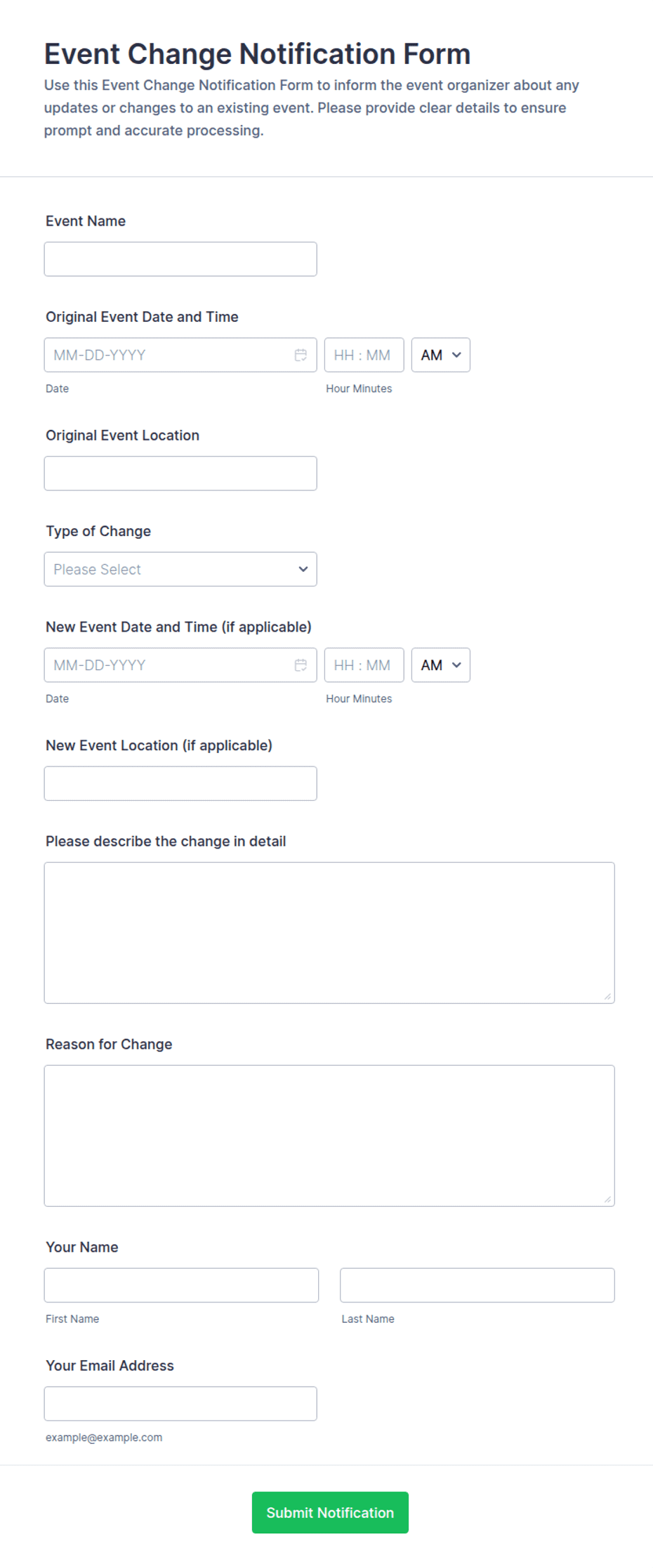Click the original event HH:MM time field
Screen dimensions: 653x1568
coord(364,355)
